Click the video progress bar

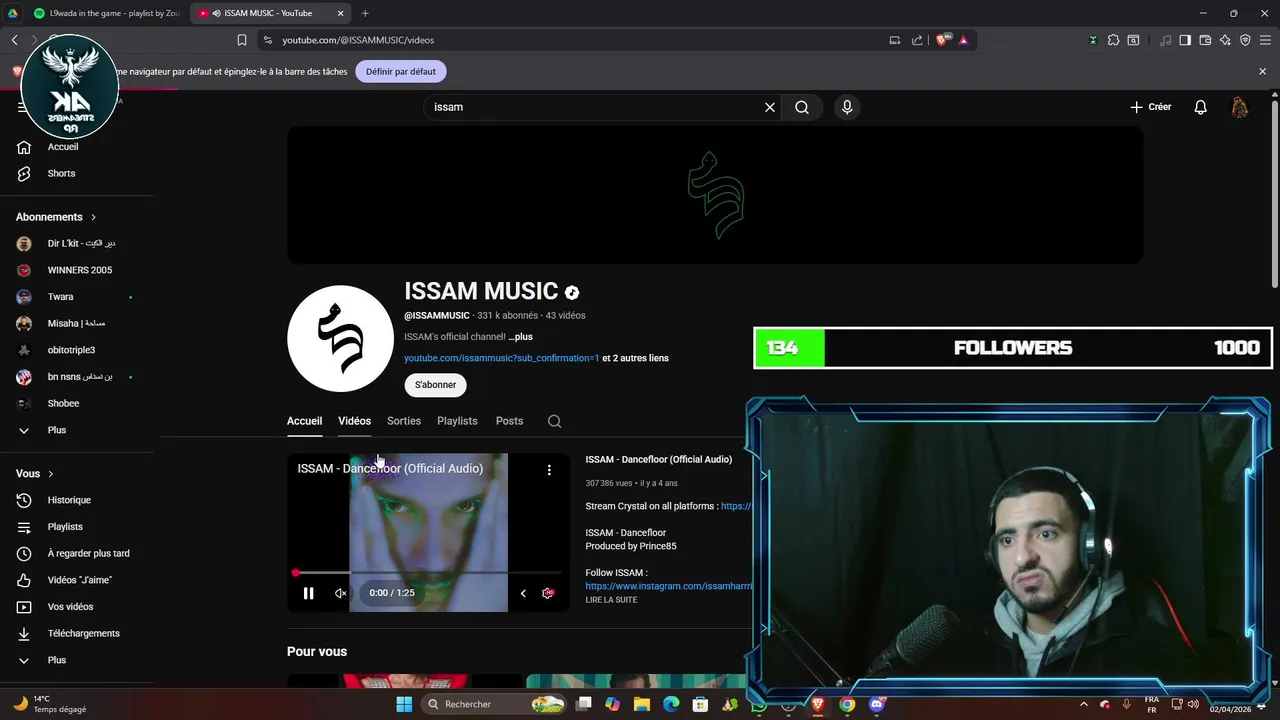coord(428,573)
